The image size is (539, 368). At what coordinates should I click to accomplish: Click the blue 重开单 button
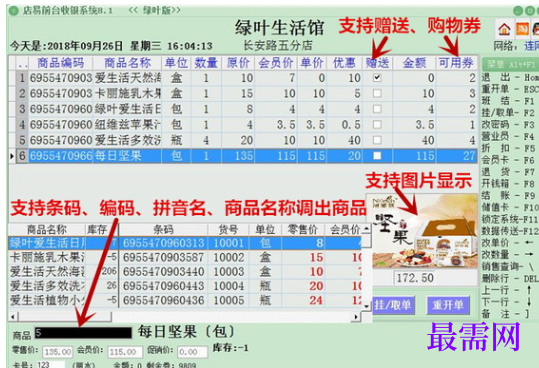point(448,305)
